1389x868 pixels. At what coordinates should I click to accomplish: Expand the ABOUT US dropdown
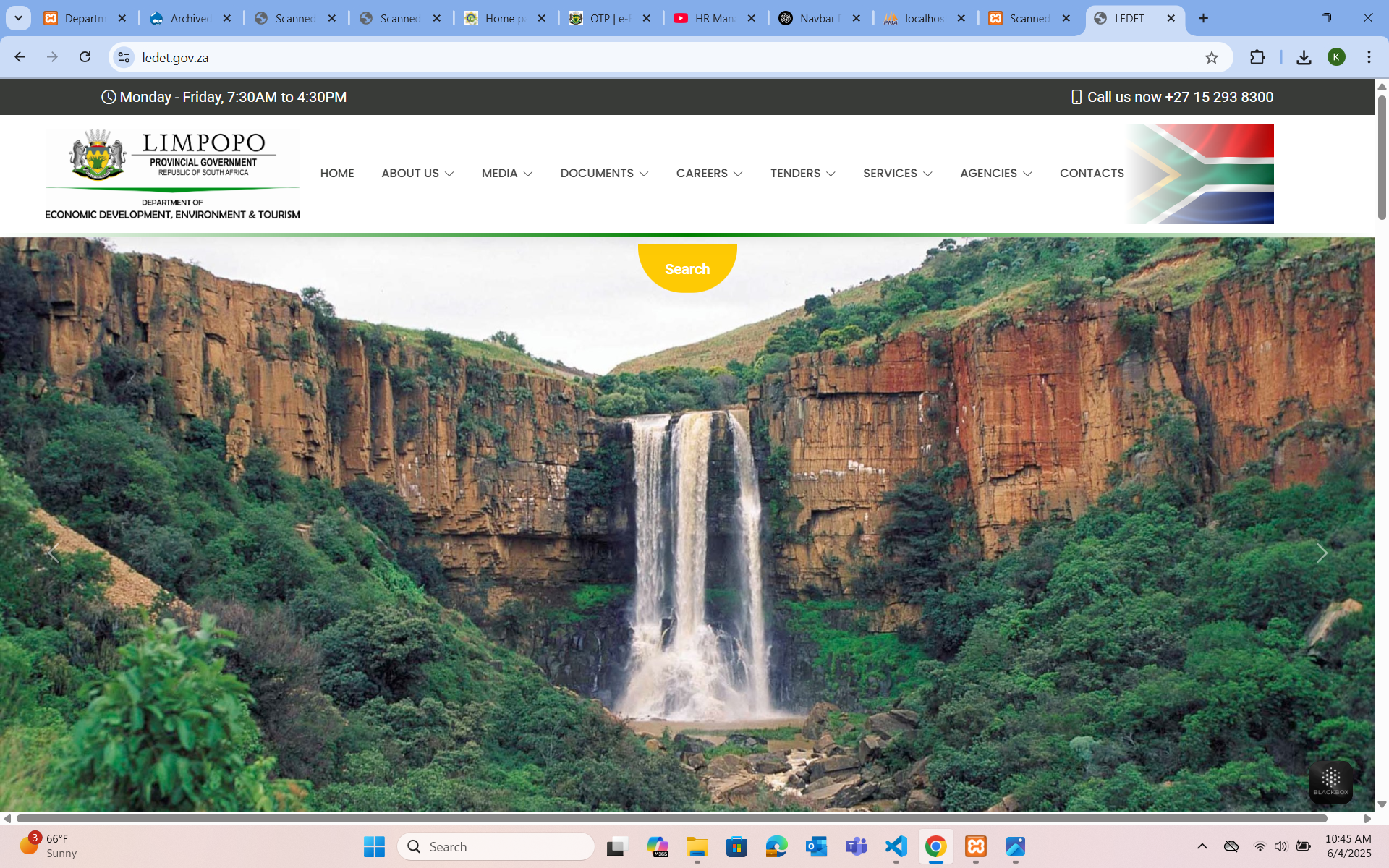pos(417,174)
